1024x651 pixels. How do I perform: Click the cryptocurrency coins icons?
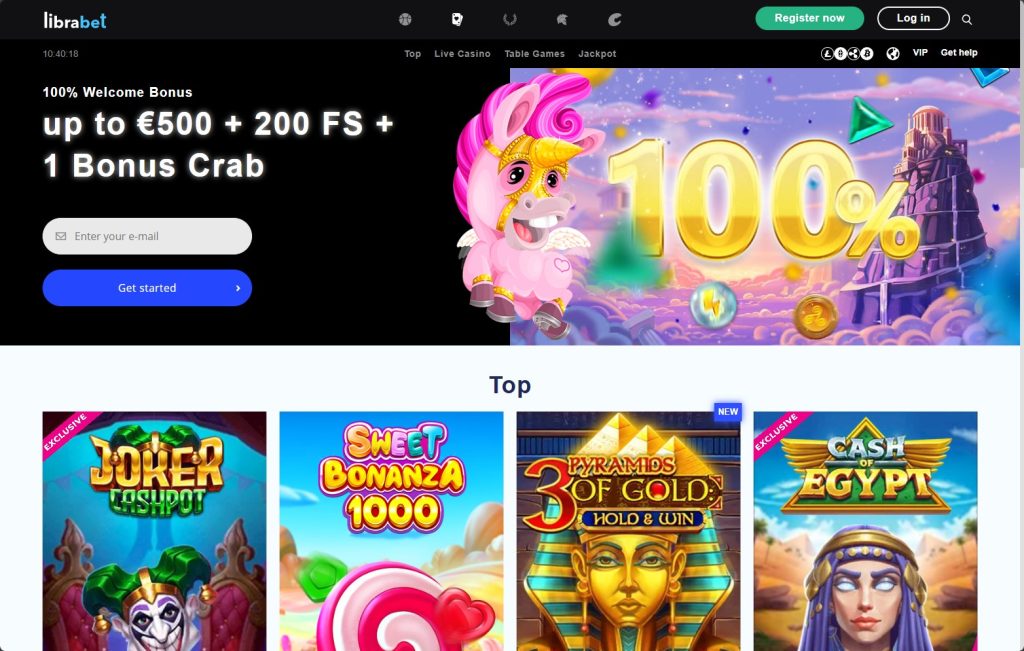coord(847,54)
